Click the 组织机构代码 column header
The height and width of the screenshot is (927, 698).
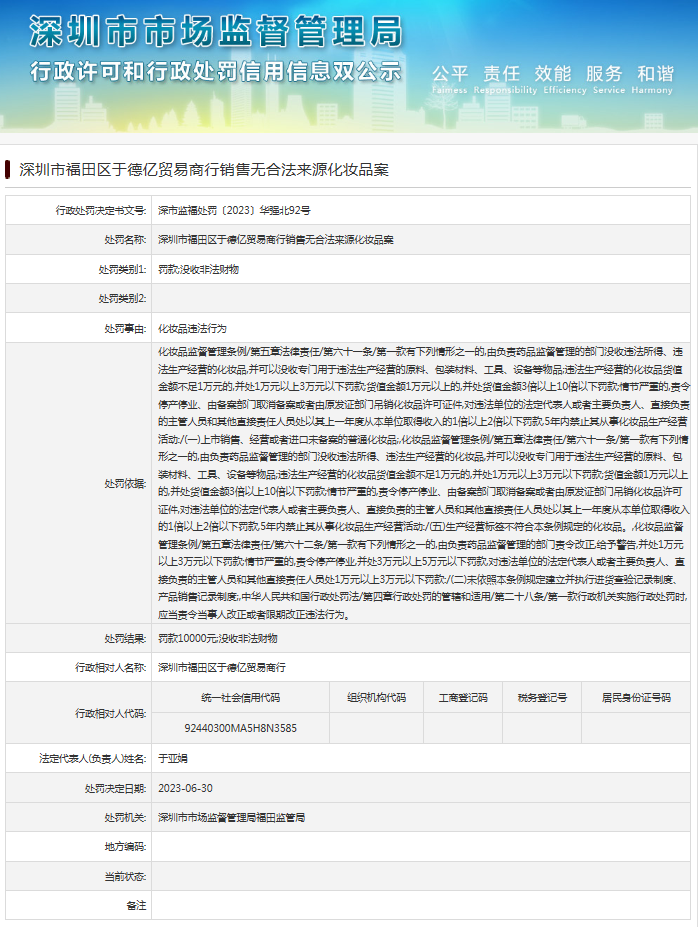coord(376,698)
